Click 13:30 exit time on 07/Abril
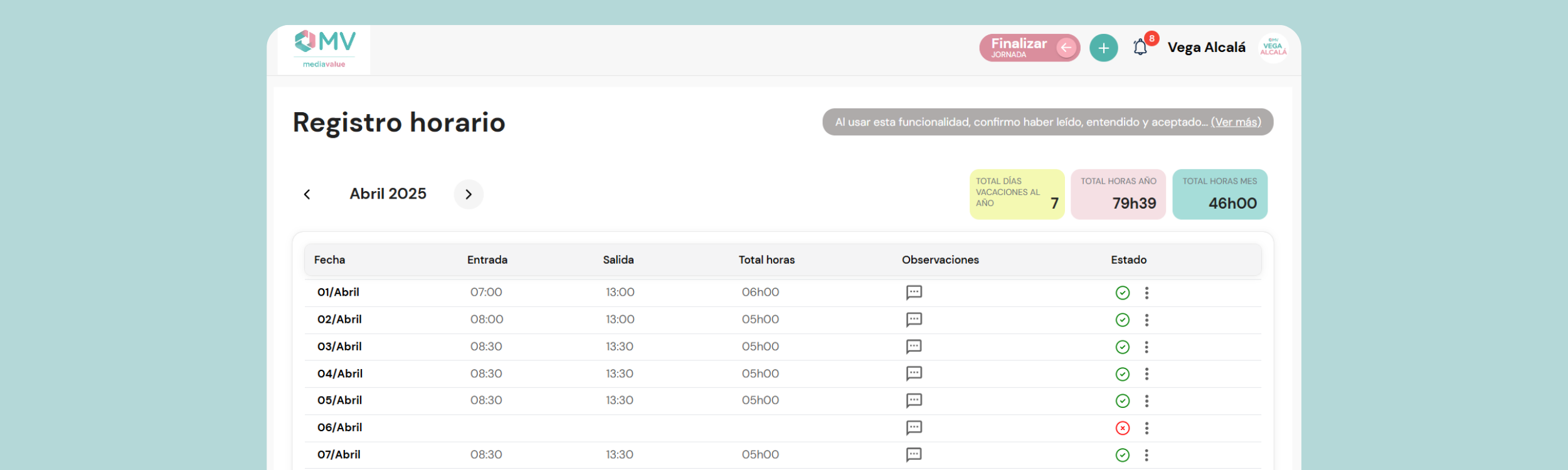The width and height of the screenshot is (1568, 470). (620, 455)
